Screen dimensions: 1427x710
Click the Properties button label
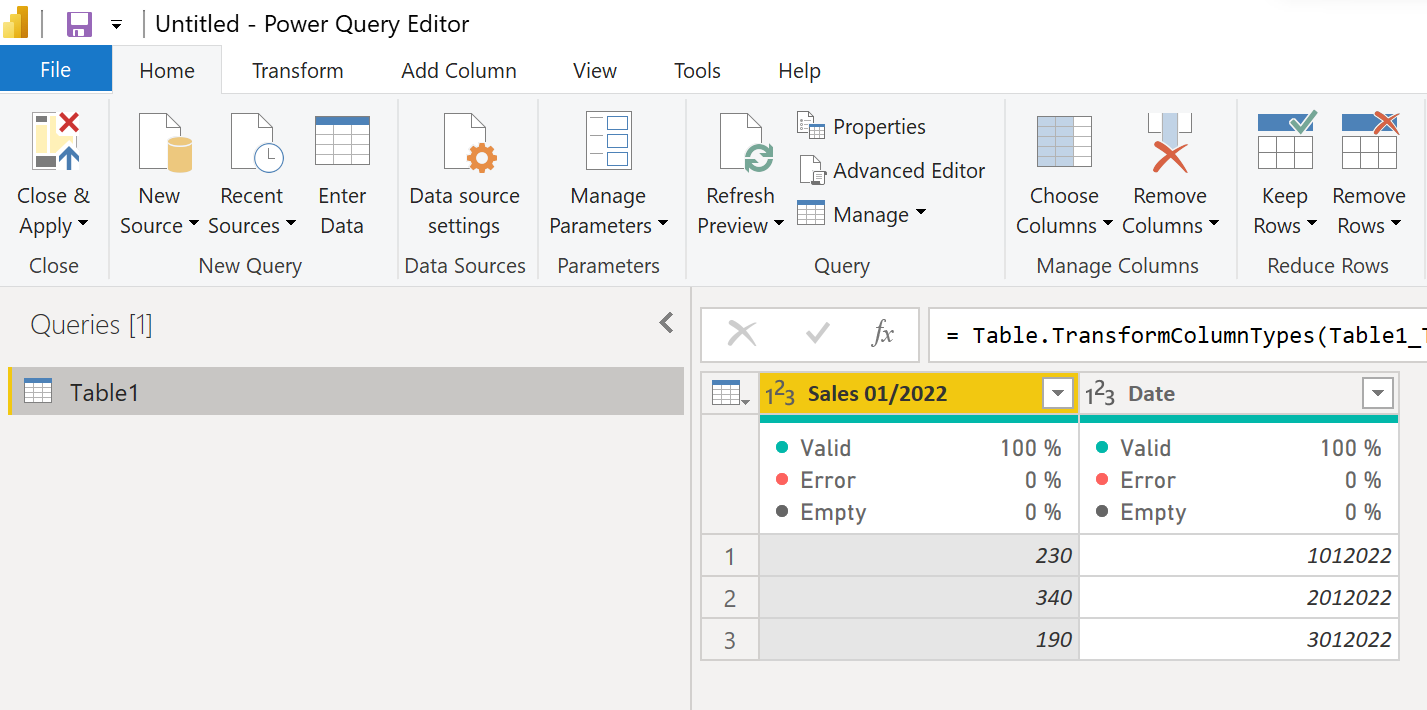879,127
